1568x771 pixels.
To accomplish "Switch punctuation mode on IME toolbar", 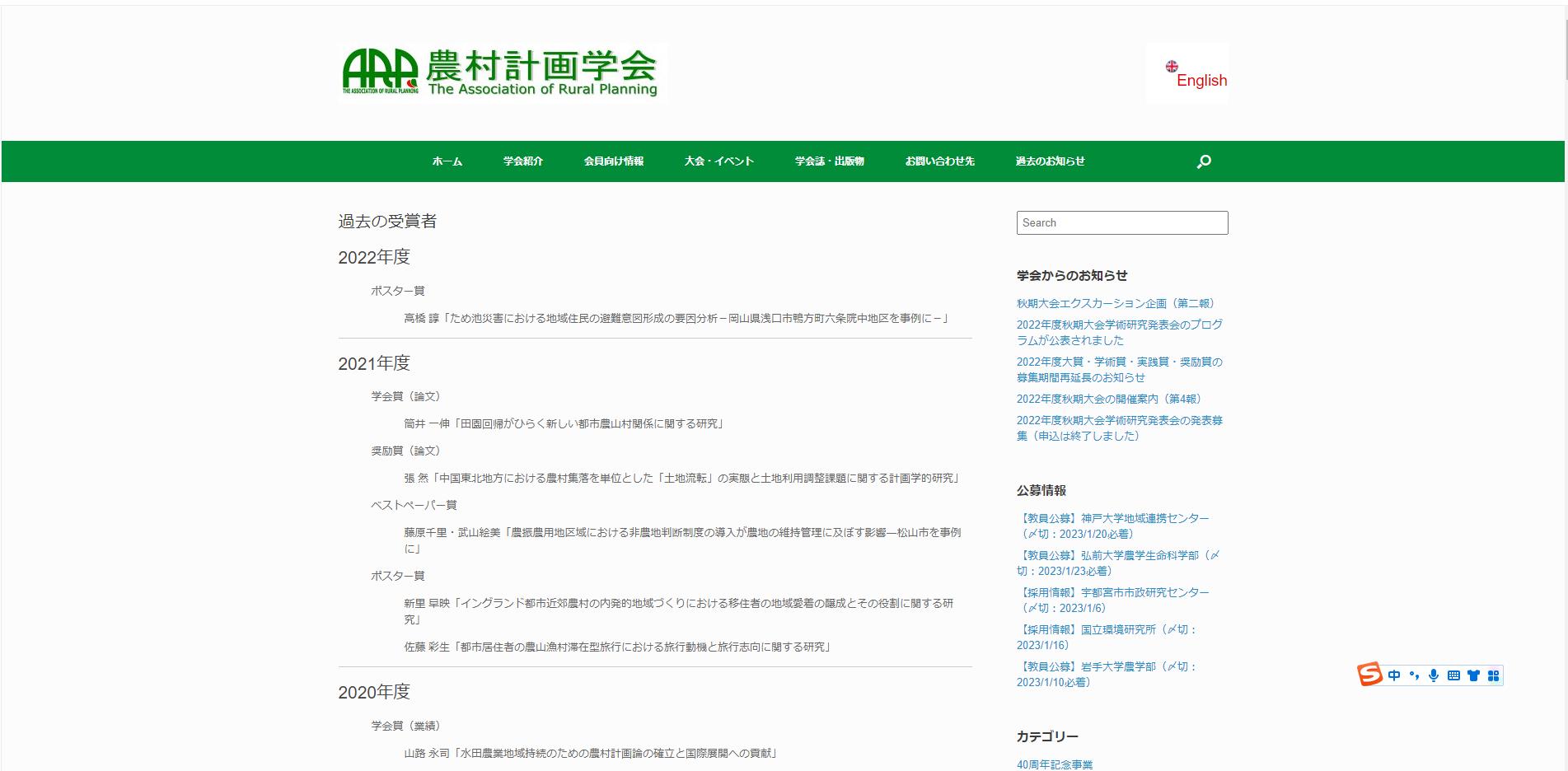I will (x=1414, y=675).
